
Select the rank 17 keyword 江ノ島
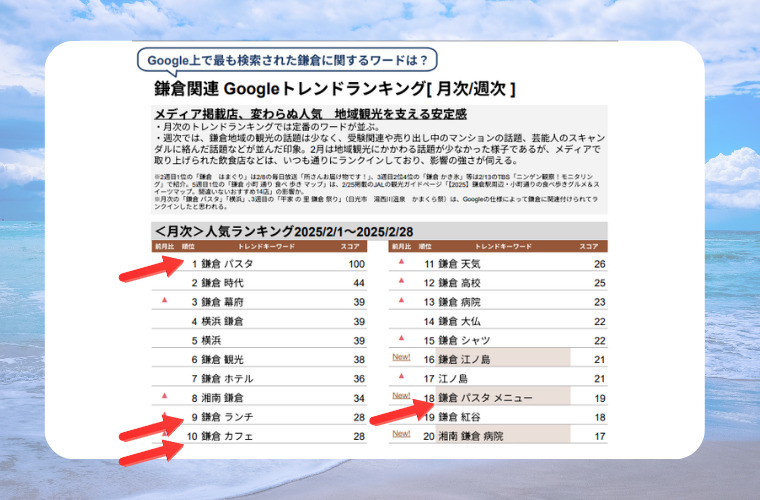click(453, 379)
